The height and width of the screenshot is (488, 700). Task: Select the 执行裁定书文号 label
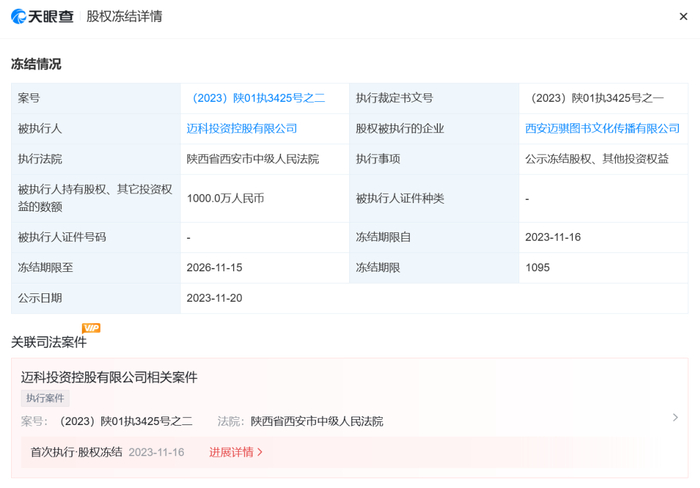(x=394, y=98)
